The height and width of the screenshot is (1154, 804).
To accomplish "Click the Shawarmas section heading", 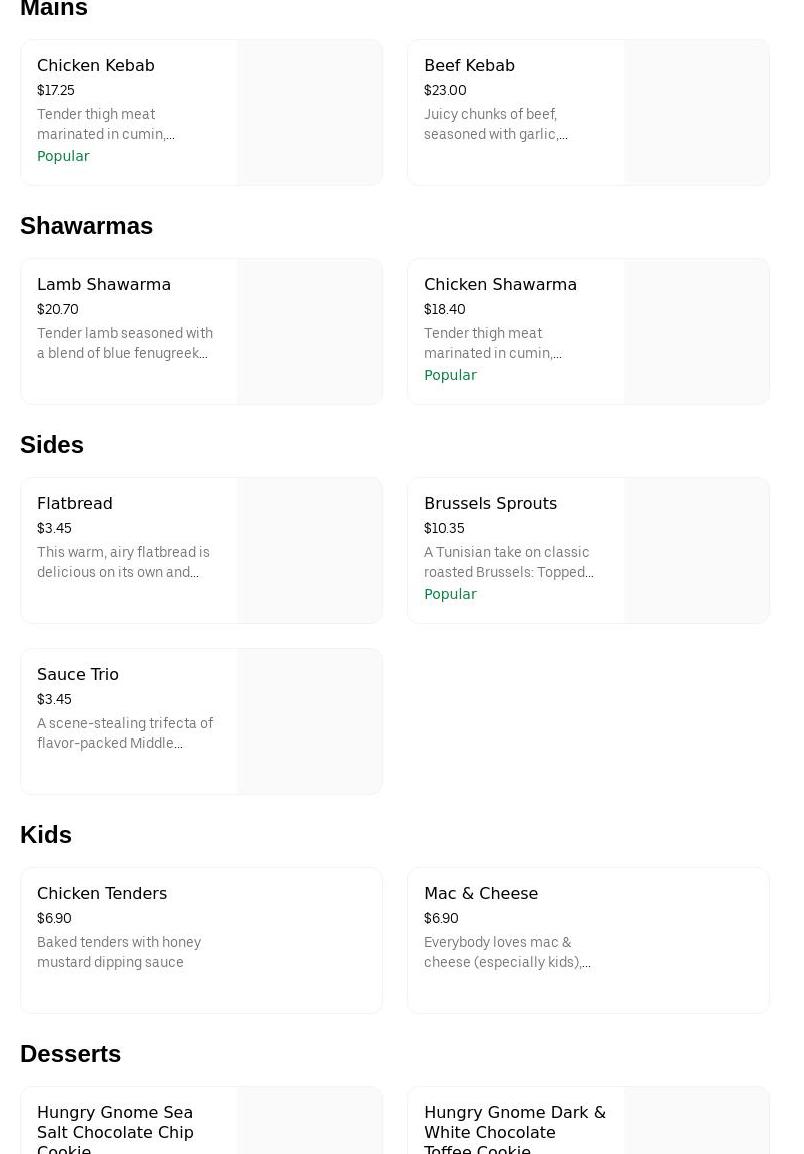I will pyautogui.click(x=87, y=226).
